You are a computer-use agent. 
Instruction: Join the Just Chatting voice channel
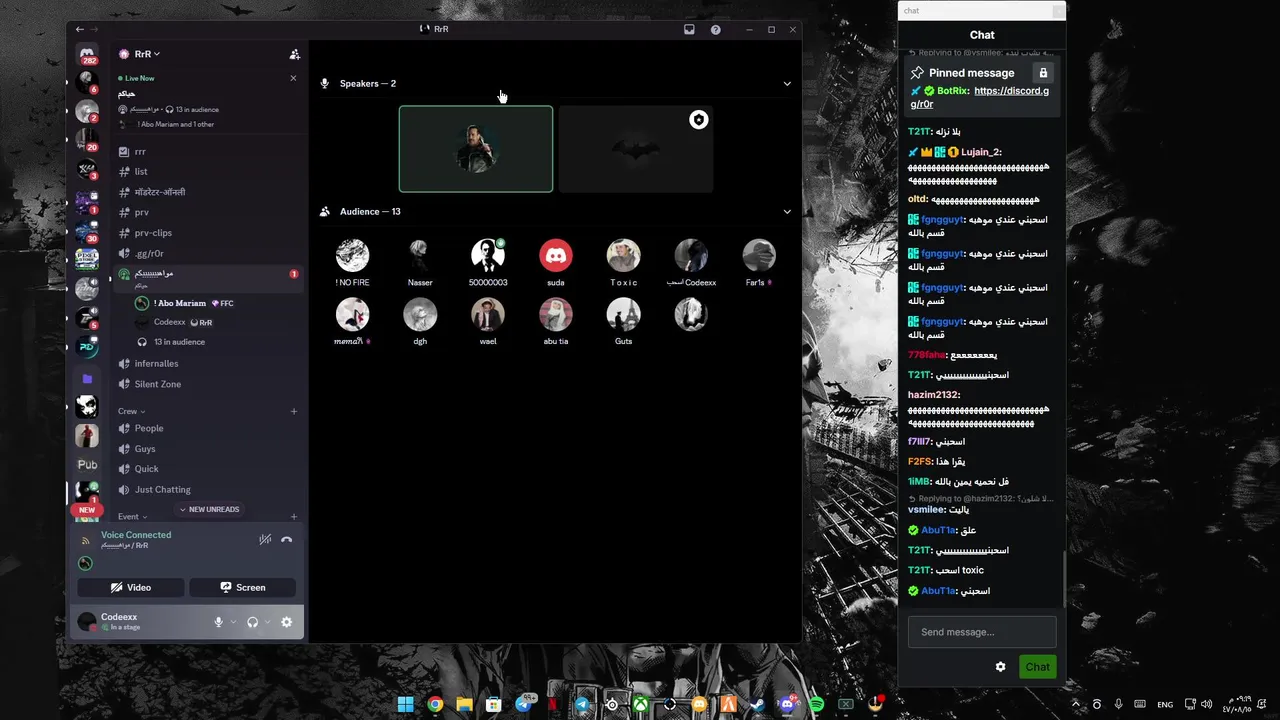click(x=208, y=490)
